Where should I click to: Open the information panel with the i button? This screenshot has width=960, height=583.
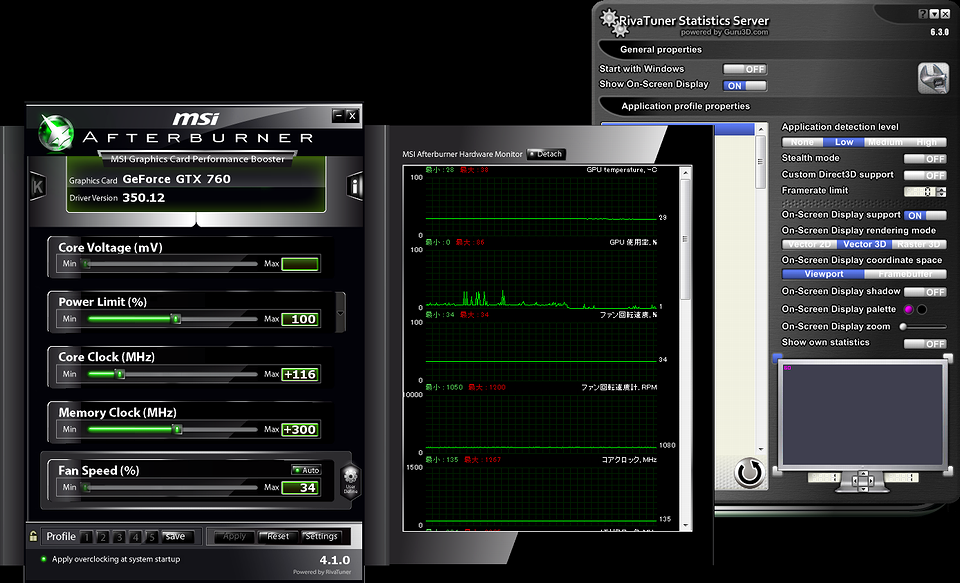click(355, 186)
